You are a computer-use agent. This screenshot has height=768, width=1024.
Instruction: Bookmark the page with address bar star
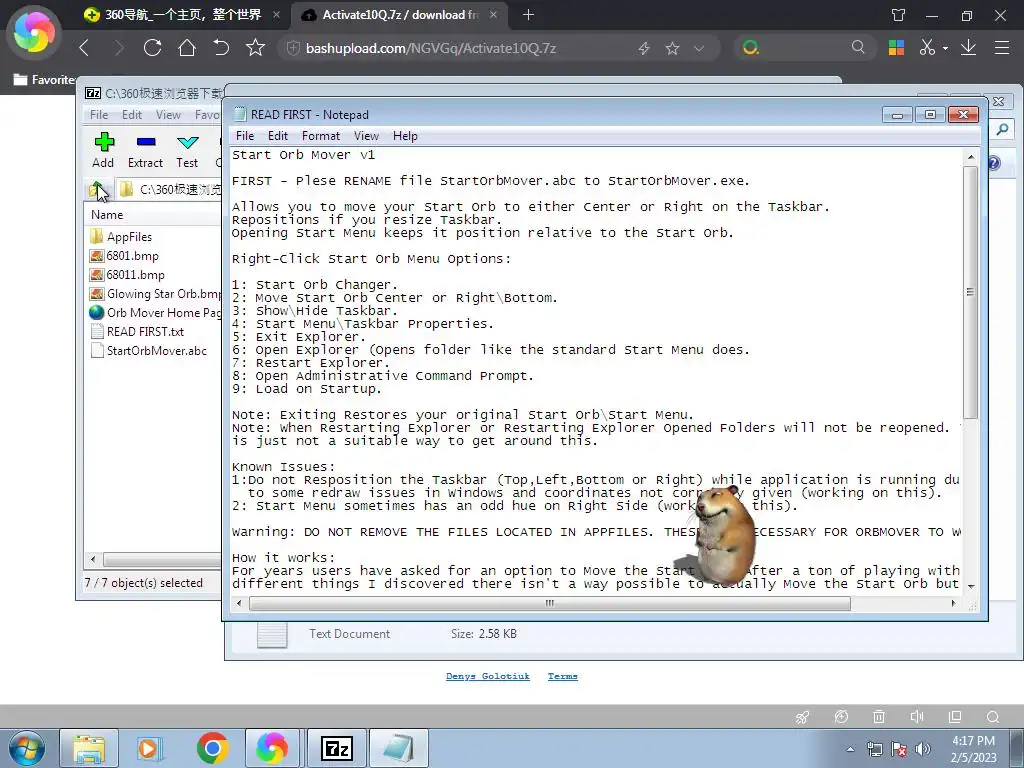point(672,48)
